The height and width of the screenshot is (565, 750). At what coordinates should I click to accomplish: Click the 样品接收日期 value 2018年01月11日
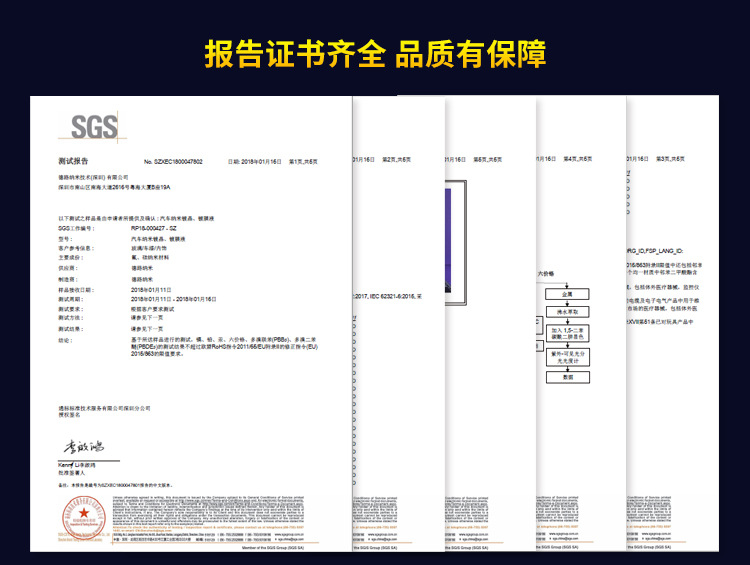[151, 290]
